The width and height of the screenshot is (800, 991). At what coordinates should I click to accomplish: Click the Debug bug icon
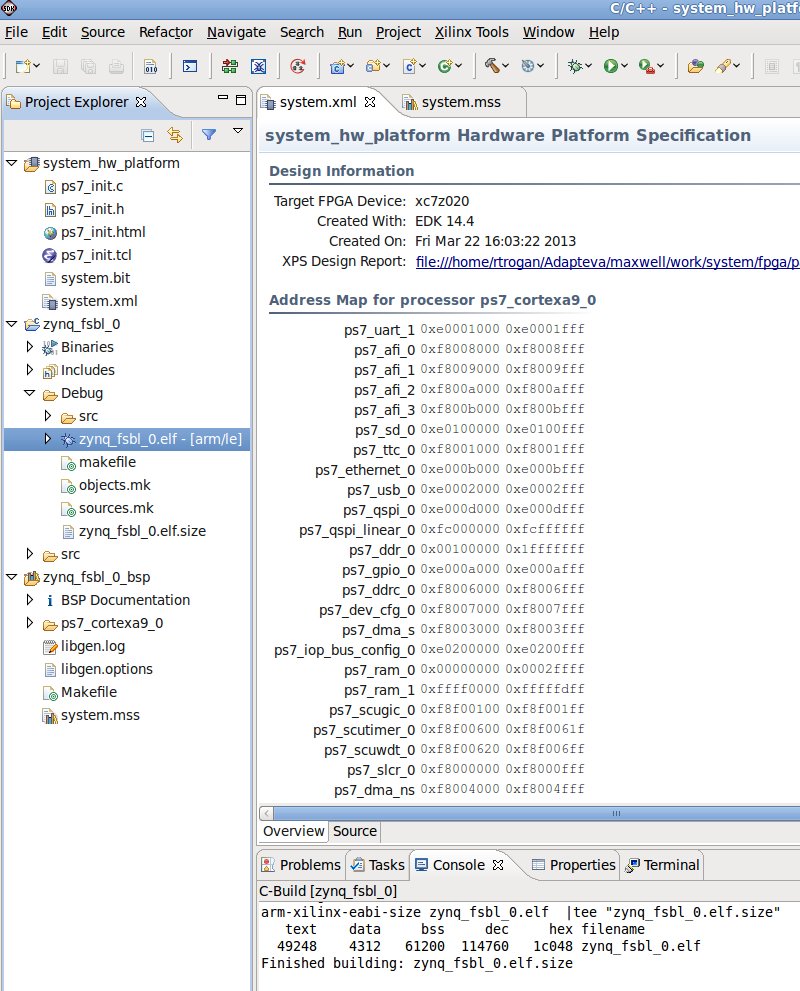pyautogui.click(x=574, y=67)
